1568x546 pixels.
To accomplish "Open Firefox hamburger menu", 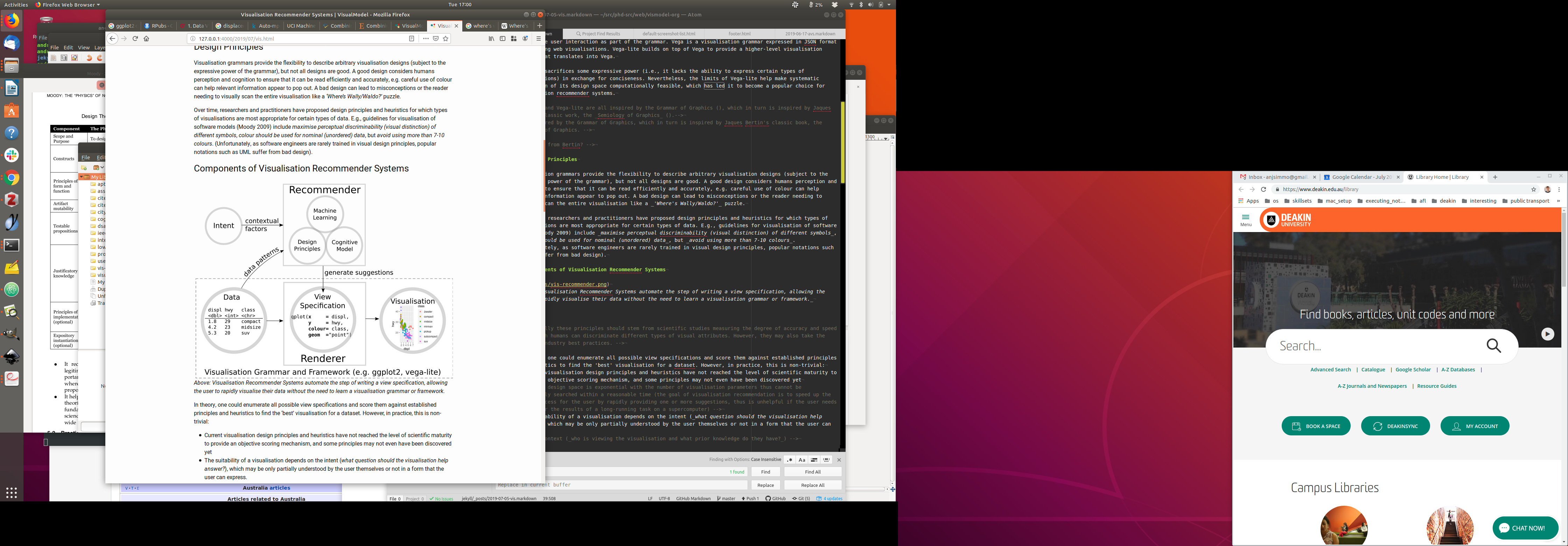I will tap(538, 38).
